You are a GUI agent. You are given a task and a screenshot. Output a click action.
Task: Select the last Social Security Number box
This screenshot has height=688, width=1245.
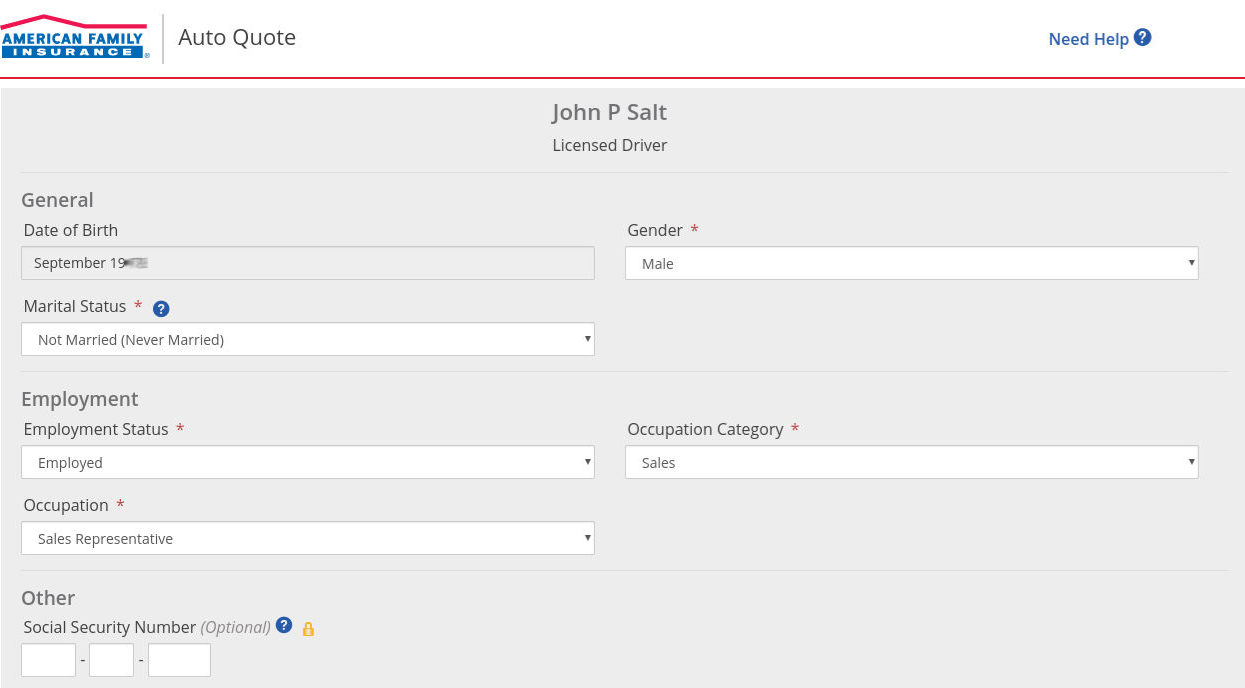click(x=179, y=661)
